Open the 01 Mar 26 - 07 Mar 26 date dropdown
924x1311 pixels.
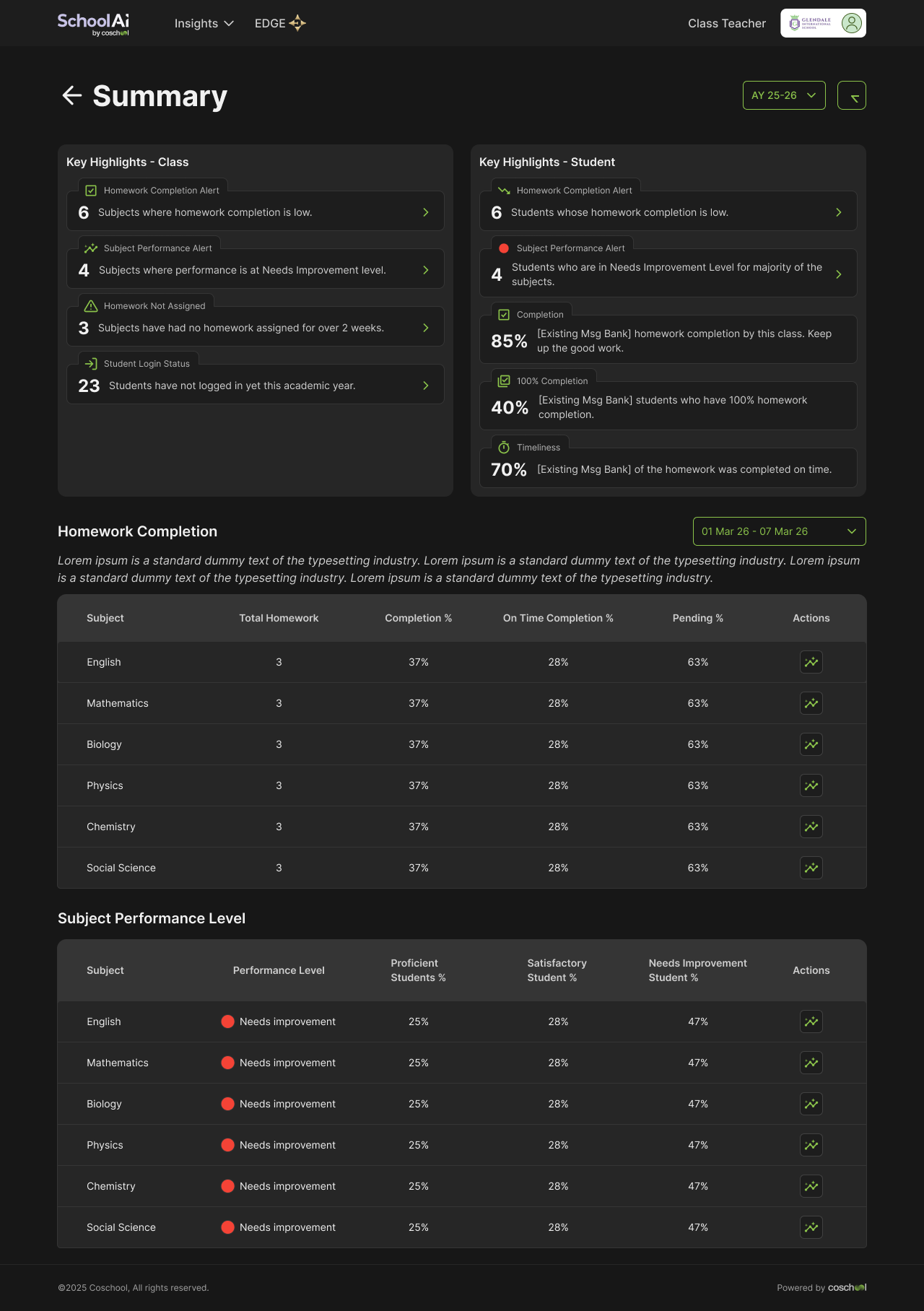780,531
